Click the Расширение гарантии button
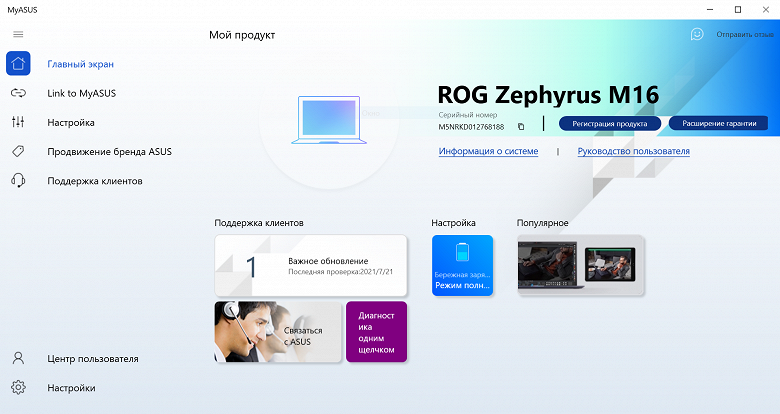Screen dimensions: 780x414 [719, 123]
